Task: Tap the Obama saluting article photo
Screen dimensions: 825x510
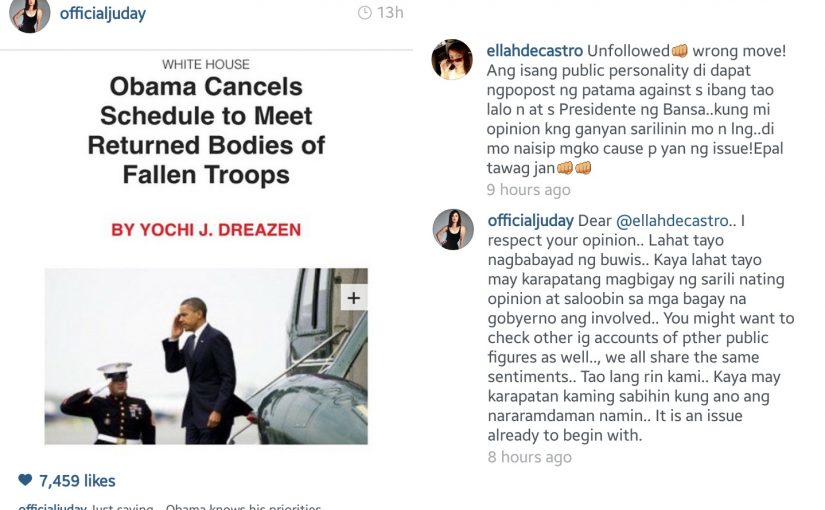Action: pos(206,356)
